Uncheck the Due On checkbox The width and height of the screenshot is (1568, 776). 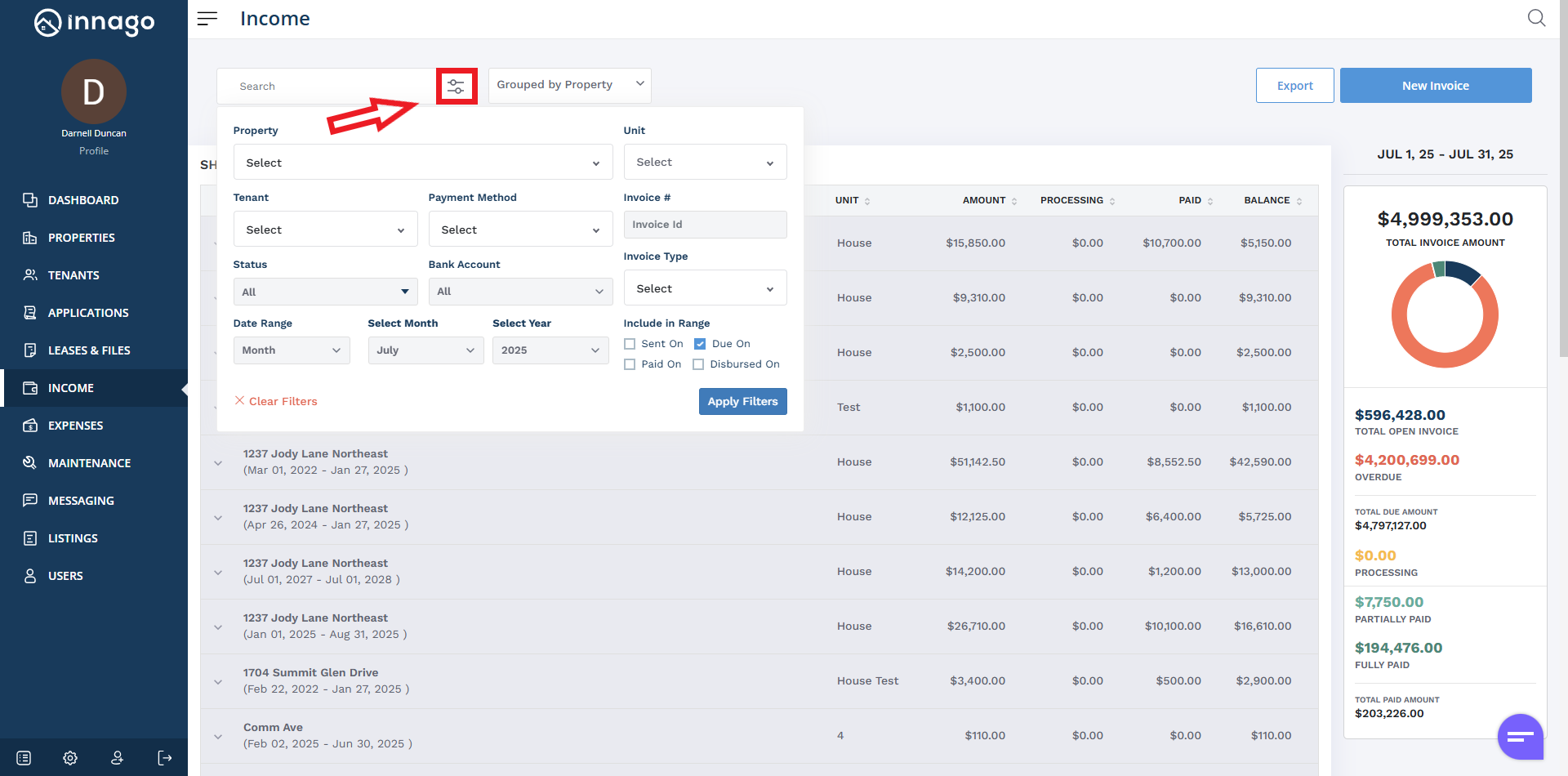pos(700,344)
